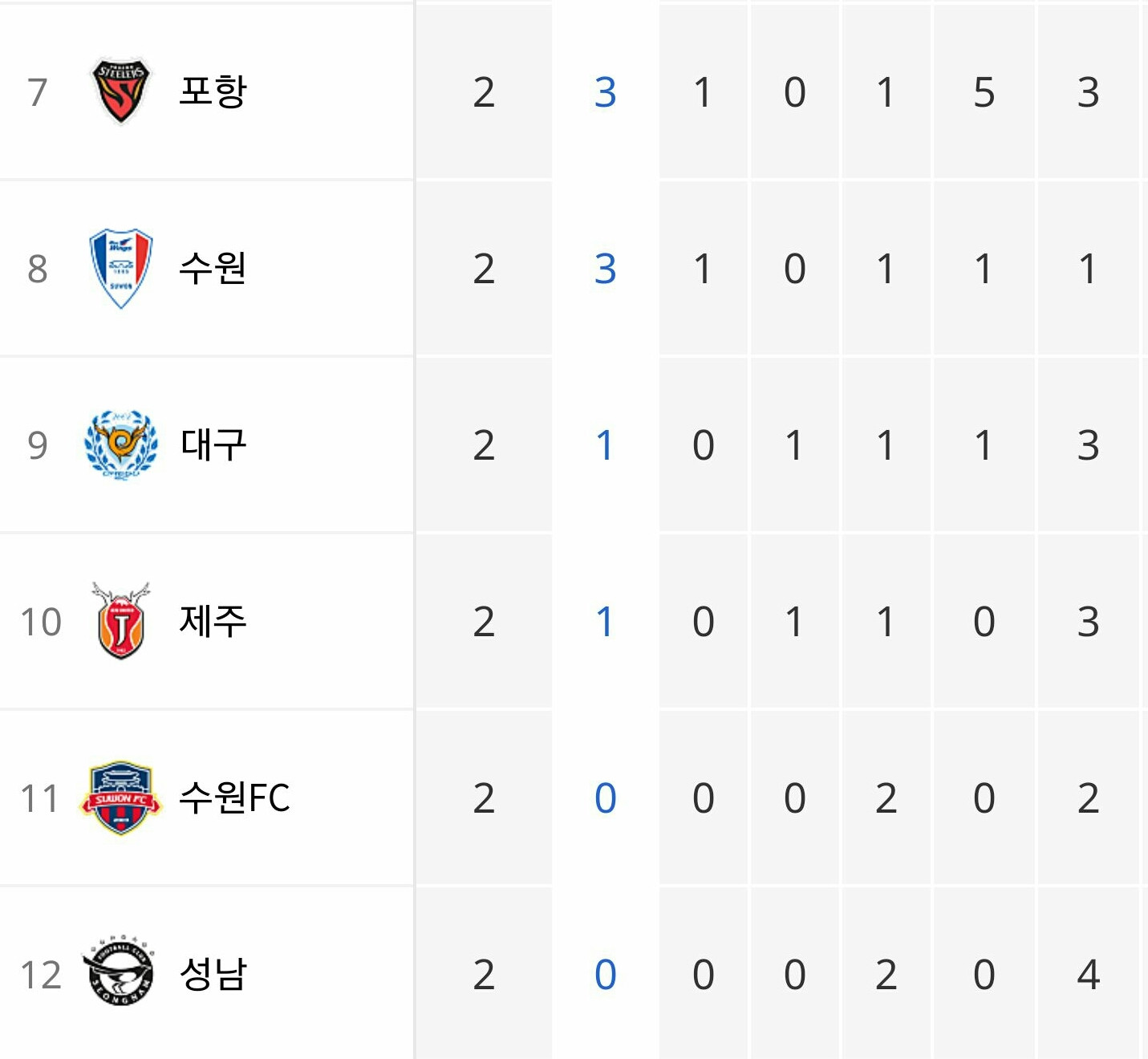Screen dimensions: 1148x1059
Task: Click rank number 10 in standings
Action: (x=41, y=622)
